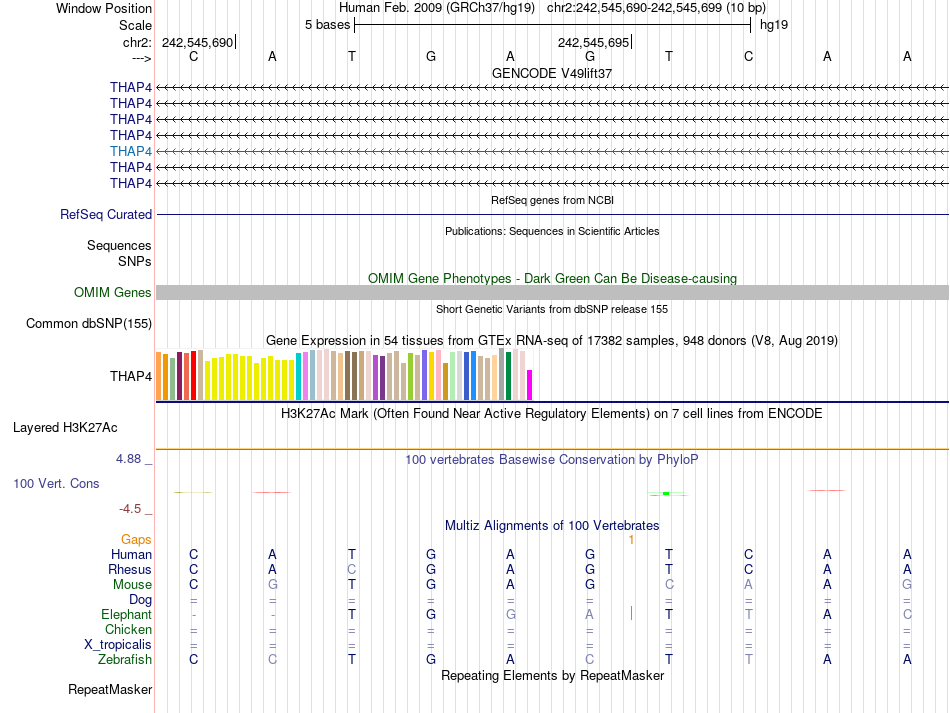Click the magenta bar in GTEx expression chart

click(530, 384)
